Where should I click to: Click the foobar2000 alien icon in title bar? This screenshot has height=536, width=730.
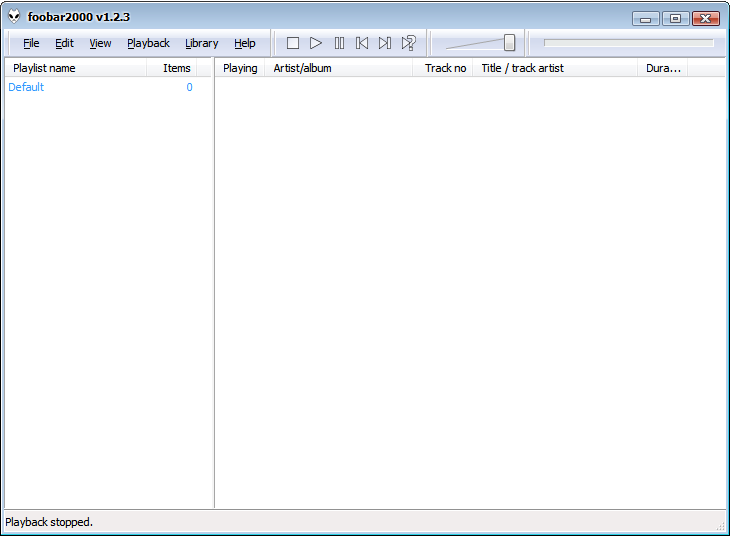tap(14, 16)
